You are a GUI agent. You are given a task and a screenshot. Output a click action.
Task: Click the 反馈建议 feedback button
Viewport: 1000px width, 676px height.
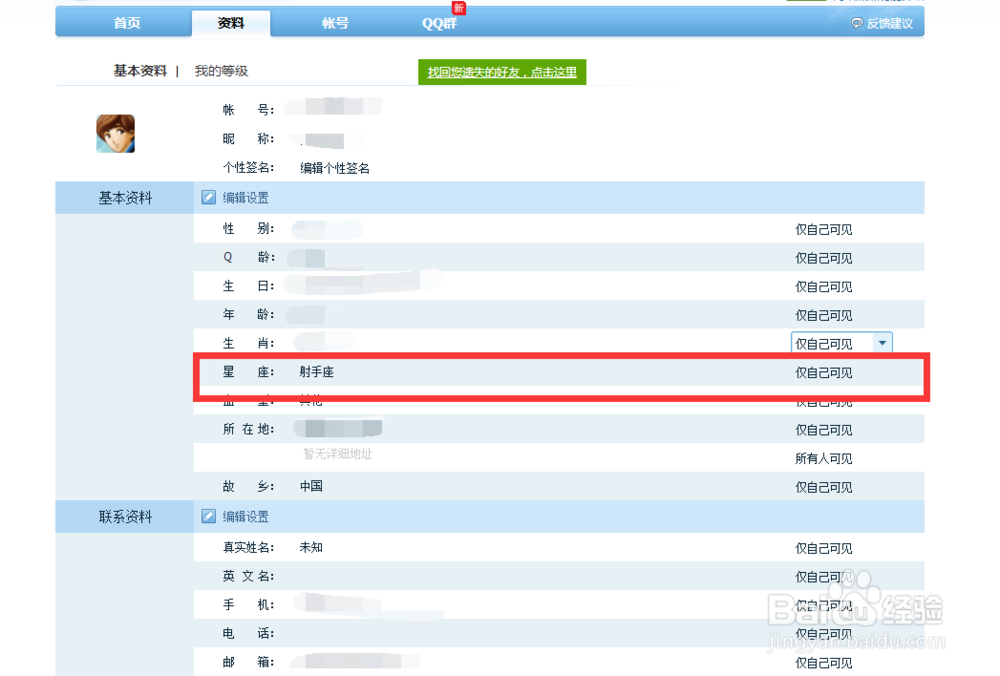884,22
